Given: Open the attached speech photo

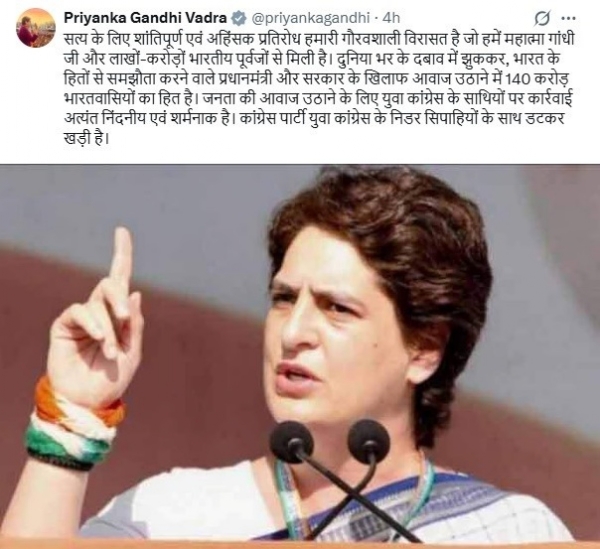Looking at the screenshot, I should 300,356.
